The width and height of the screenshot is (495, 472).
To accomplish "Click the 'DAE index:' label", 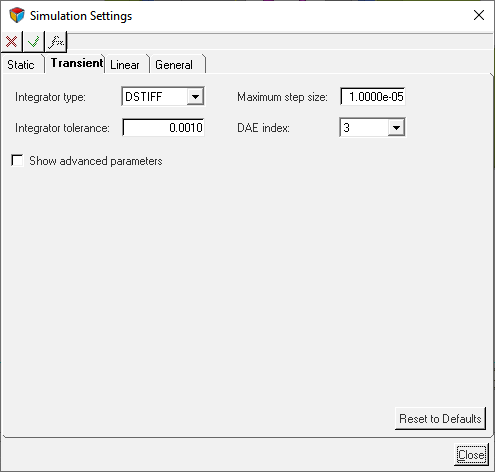I will click(263, 128).
